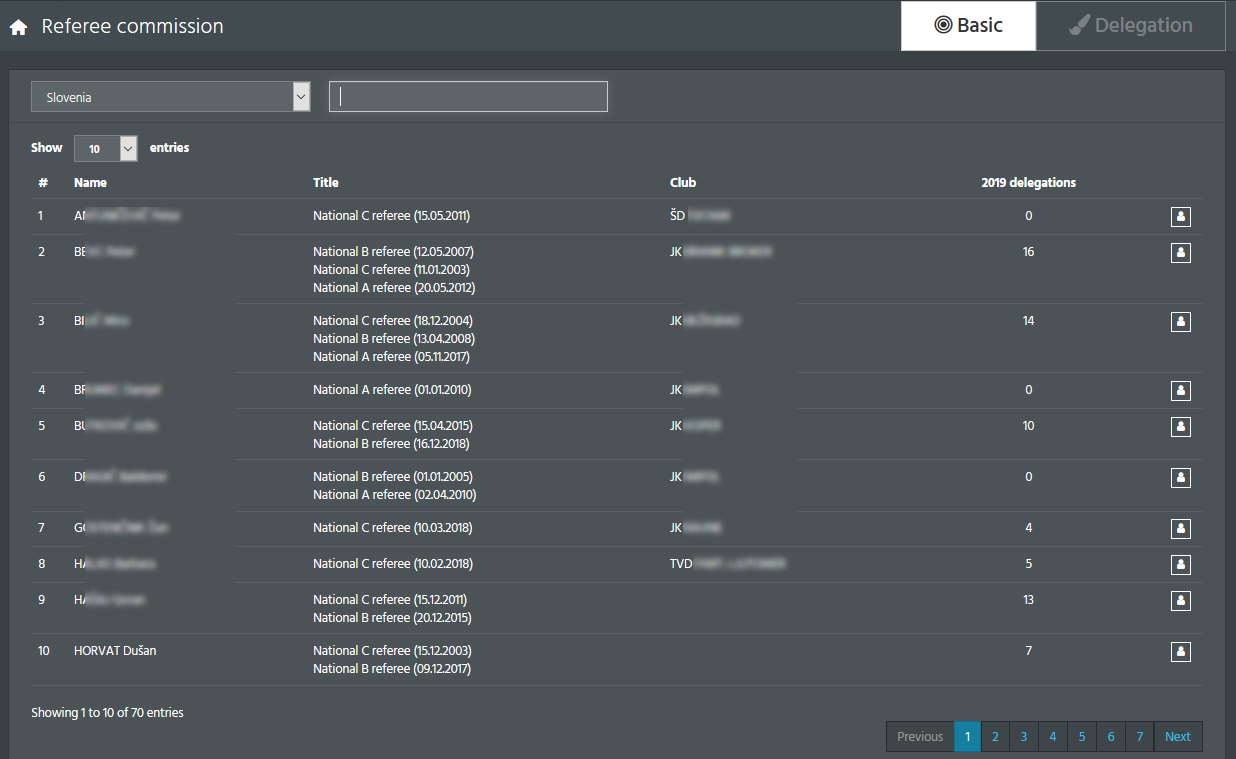Open profile icon for row 1
Image resolution: width=1236 pixels, height=759 pixels.
pos(1180,216)
